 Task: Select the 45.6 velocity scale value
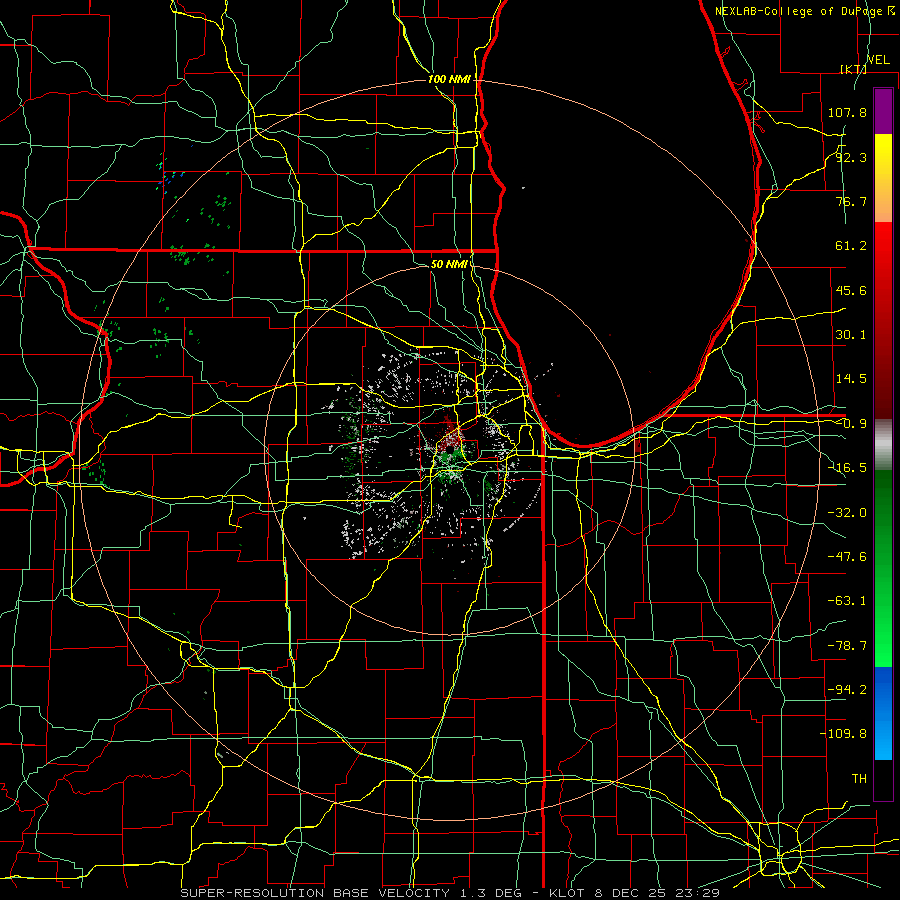pos(851,290)
